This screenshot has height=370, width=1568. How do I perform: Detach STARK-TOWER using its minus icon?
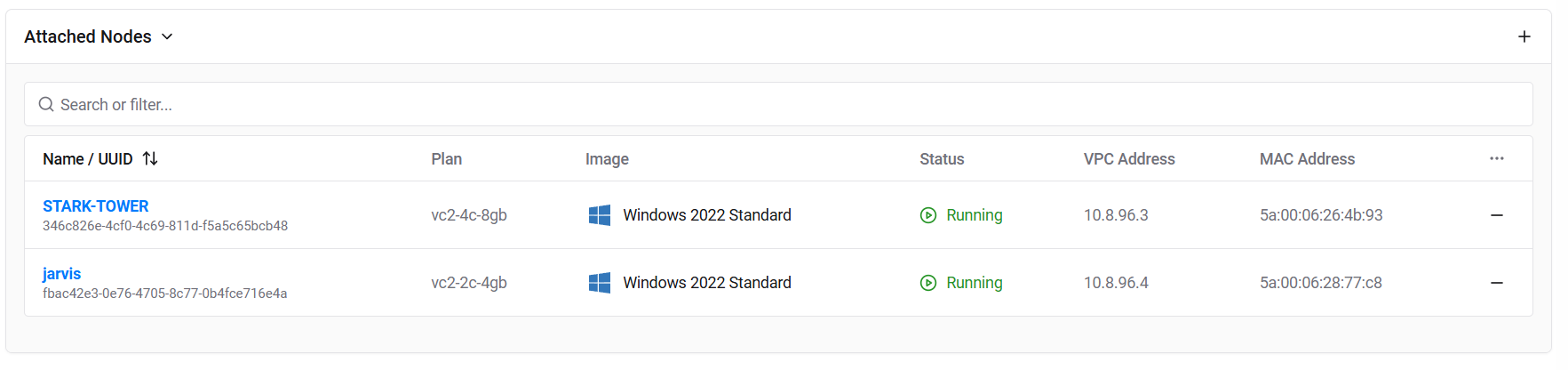click(1497, 215)
